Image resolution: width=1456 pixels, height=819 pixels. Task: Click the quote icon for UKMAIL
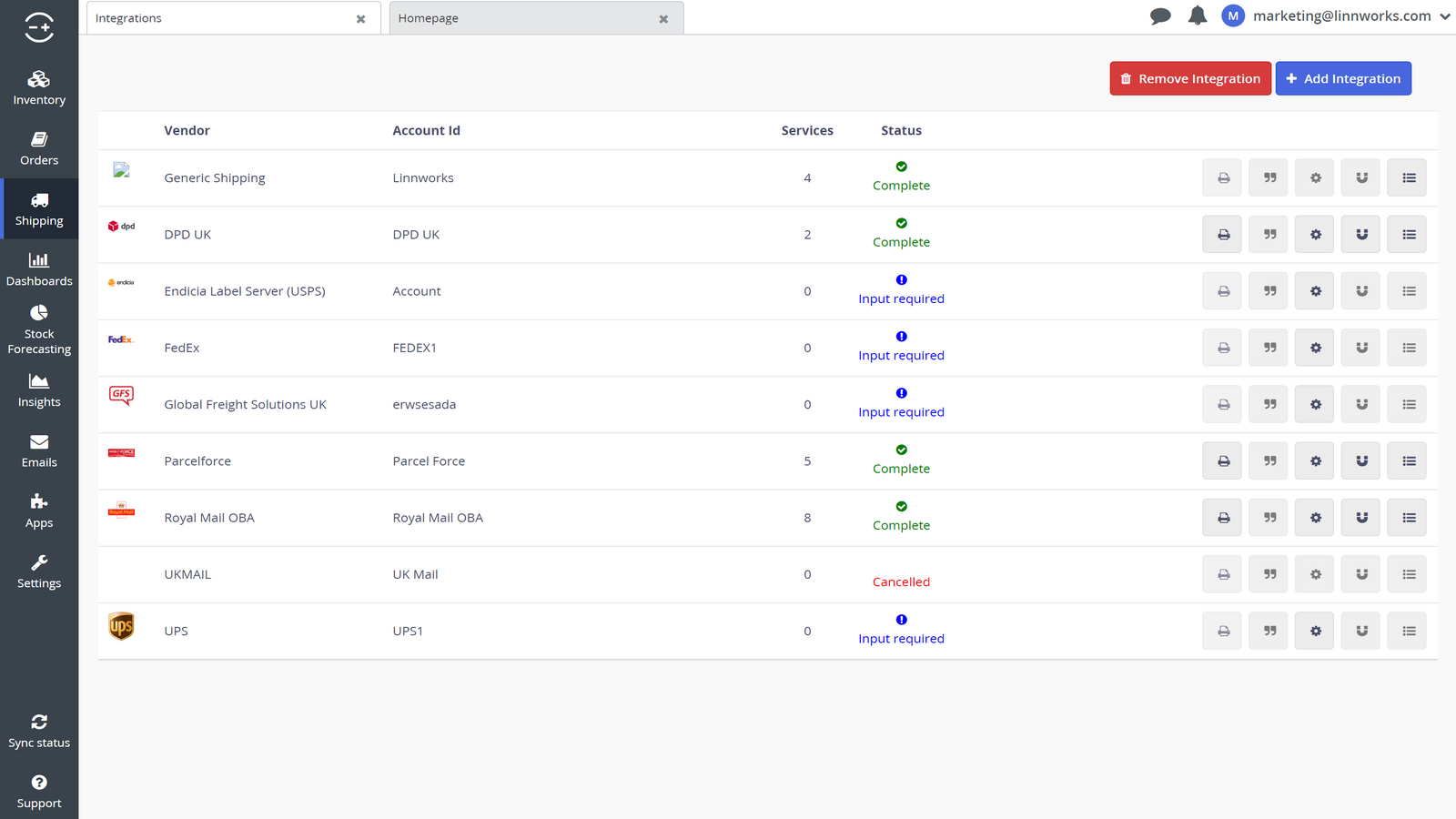[x=1269, y=574]
